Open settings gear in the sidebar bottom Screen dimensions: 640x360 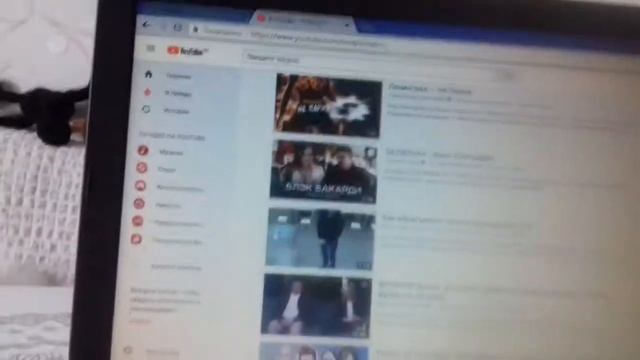tap(128, 350)
